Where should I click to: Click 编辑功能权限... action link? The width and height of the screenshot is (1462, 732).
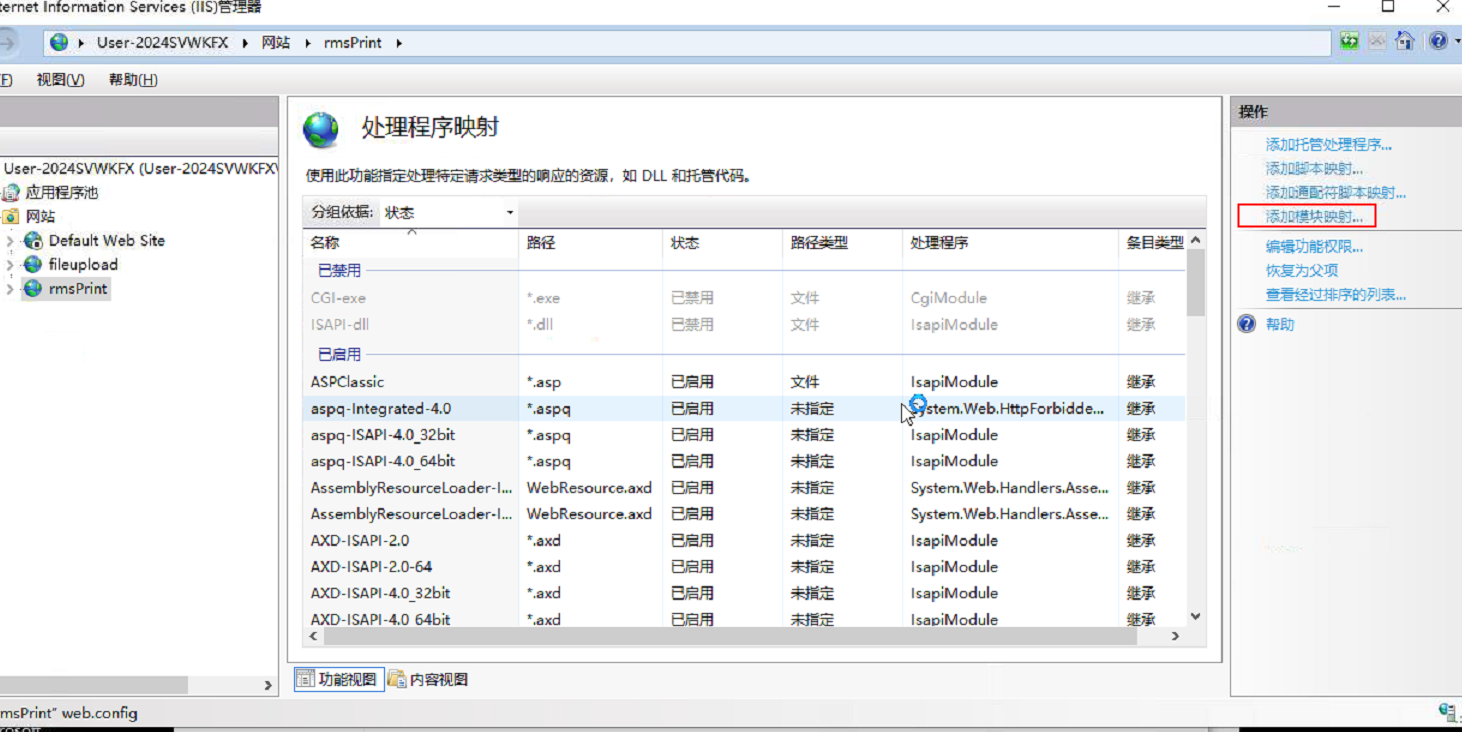[1314, 247]
